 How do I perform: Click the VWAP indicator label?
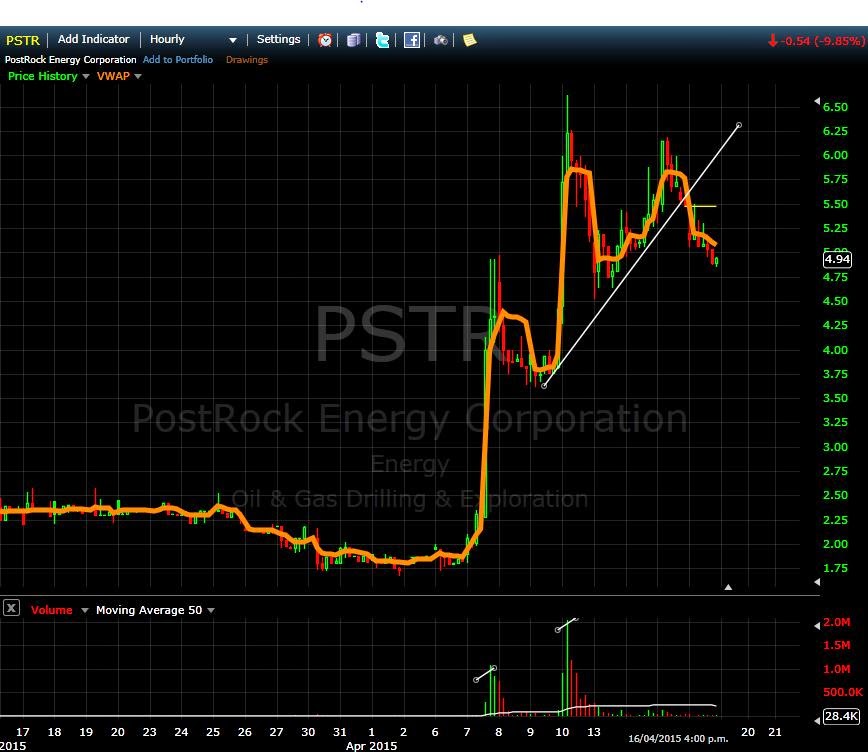pos(113,76)
